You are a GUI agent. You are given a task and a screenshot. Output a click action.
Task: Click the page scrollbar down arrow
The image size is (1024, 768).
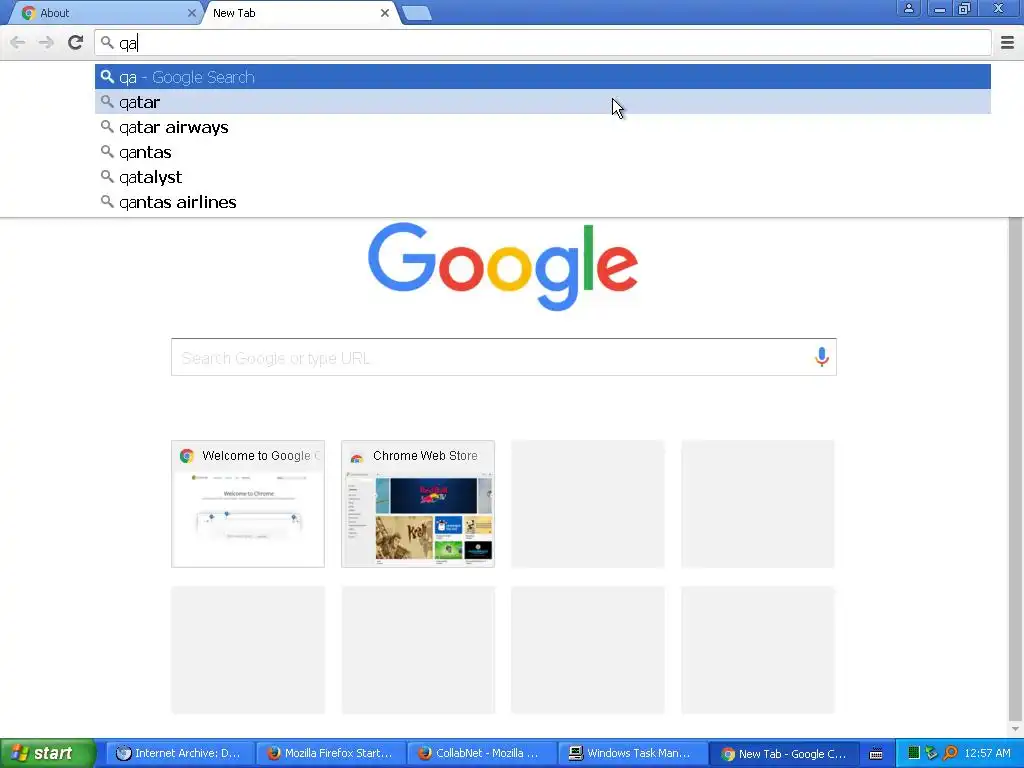coord(1016,729)
